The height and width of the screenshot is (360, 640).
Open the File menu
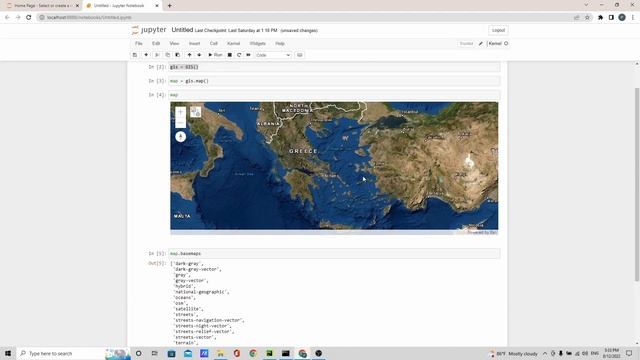(x=139, y=43)
